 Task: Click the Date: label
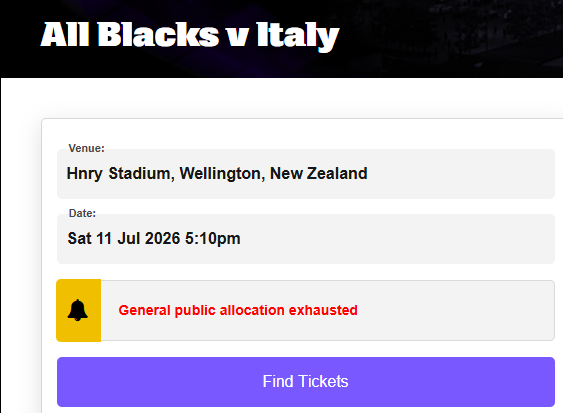82,213
